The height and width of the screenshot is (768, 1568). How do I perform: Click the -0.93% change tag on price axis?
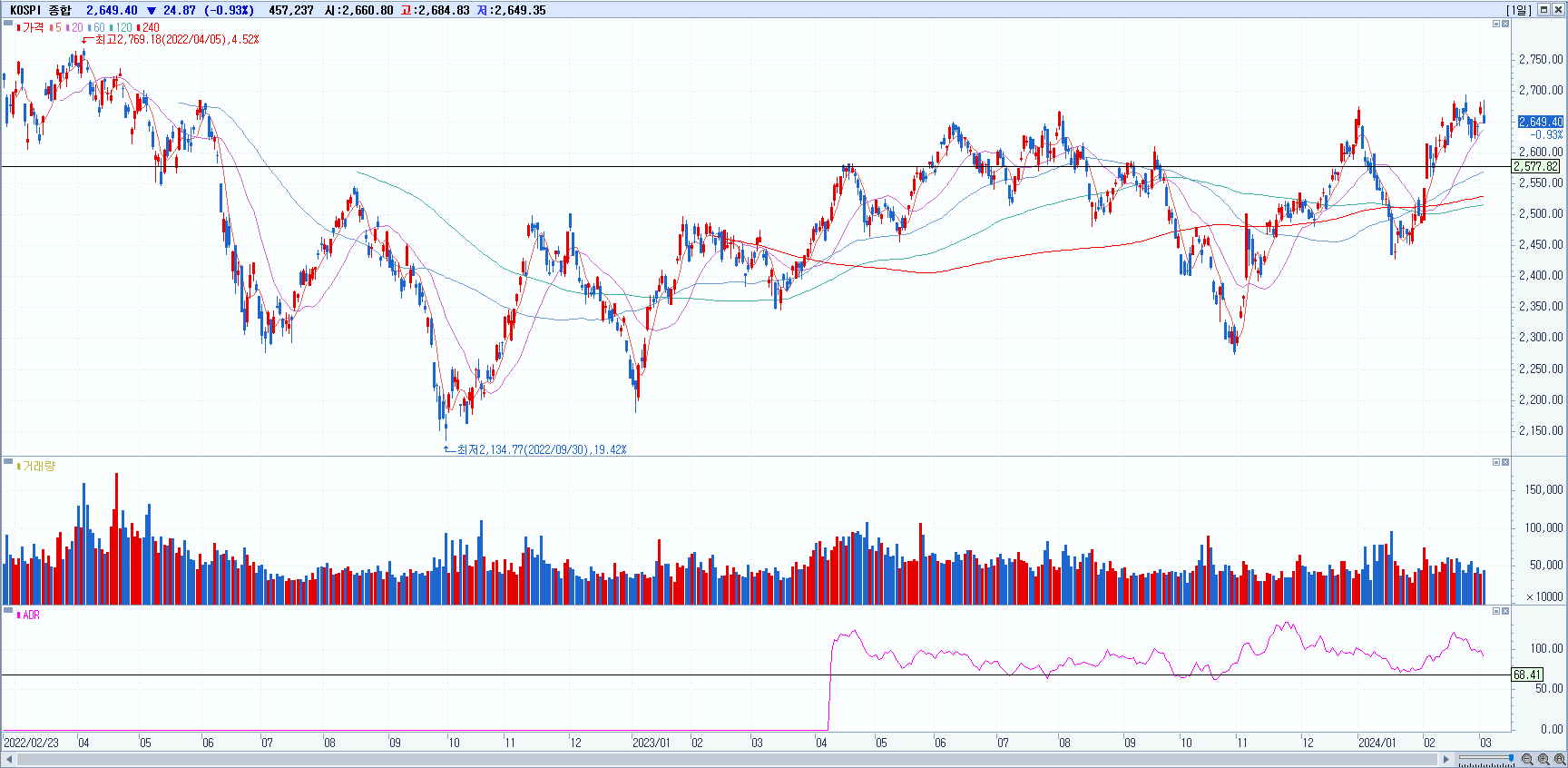point(1546,134)
